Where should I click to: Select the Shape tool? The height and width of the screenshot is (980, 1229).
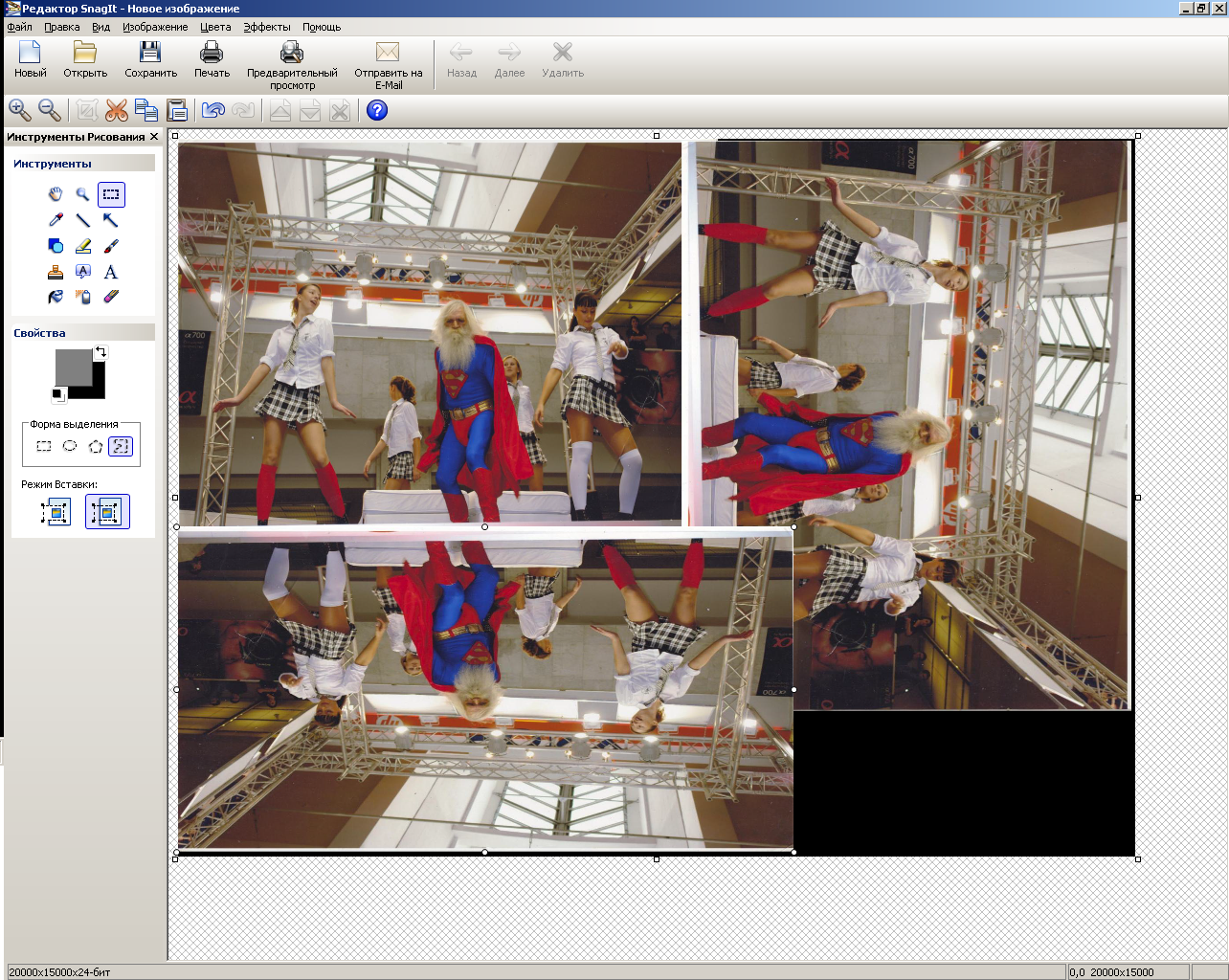56,246
